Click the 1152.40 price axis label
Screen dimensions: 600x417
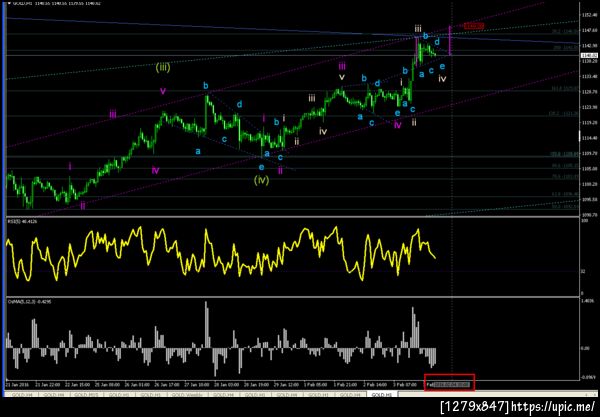tap(589, 15)
